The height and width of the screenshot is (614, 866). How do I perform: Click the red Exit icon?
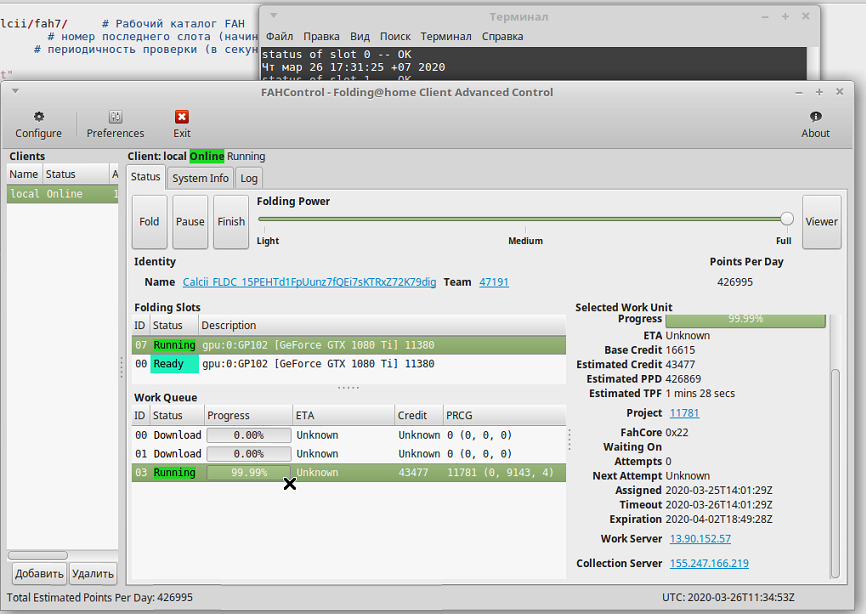[x=182, y=117]
